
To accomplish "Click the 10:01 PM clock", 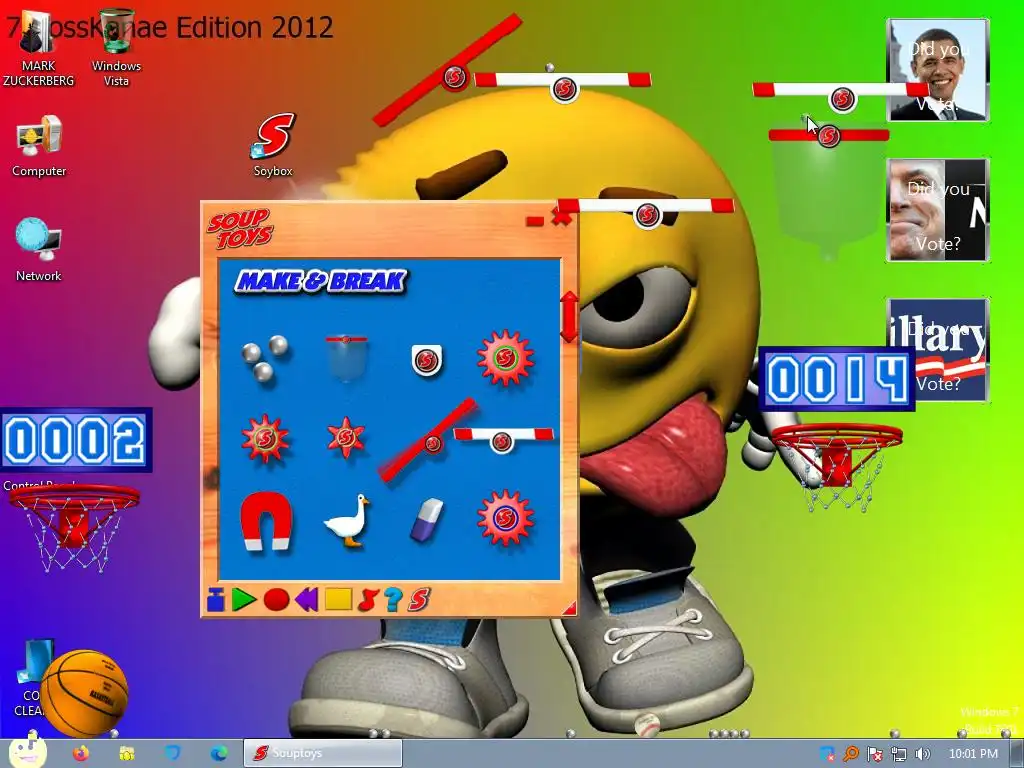I will (973, 754).
